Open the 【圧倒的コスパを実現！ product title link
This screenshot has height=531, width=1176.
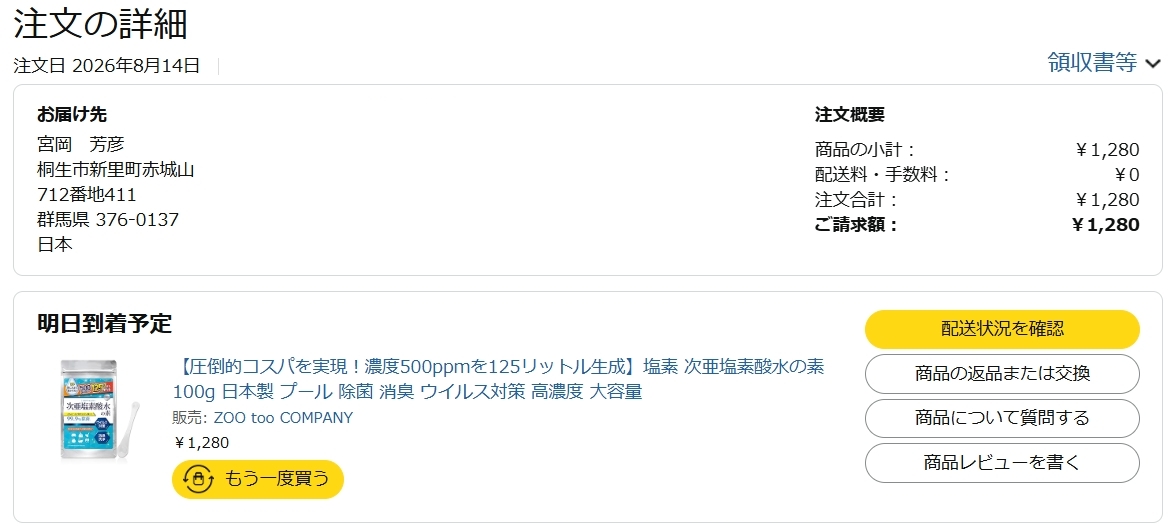pos(499,379)
